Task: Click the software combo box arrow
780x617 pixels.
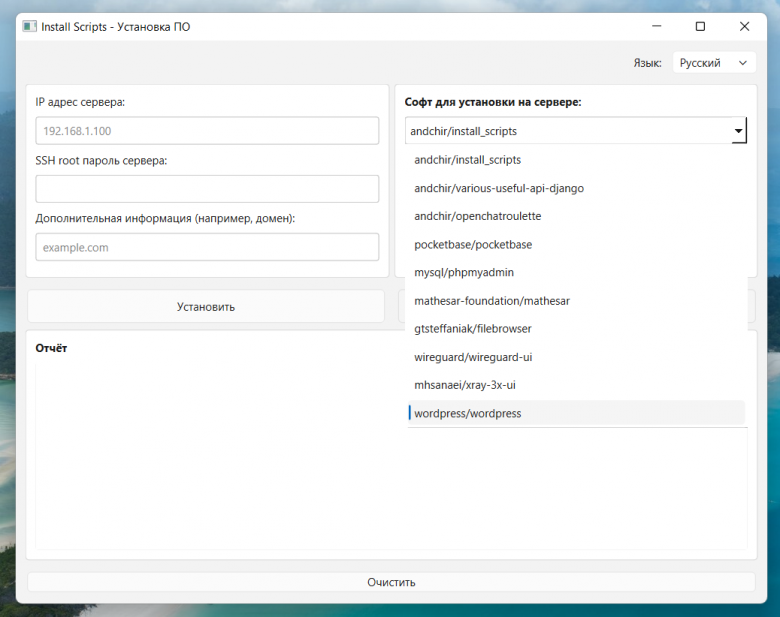Action: coord(738,131)
